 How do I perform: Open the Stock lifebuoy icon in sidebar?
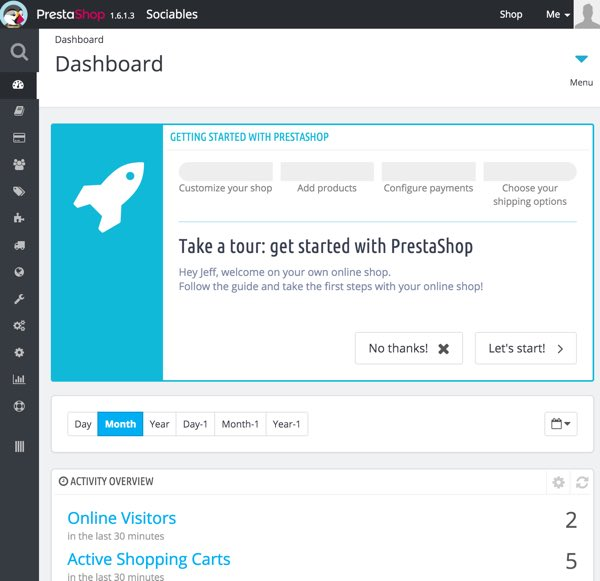pyautogui.click(x=19, y=406)
